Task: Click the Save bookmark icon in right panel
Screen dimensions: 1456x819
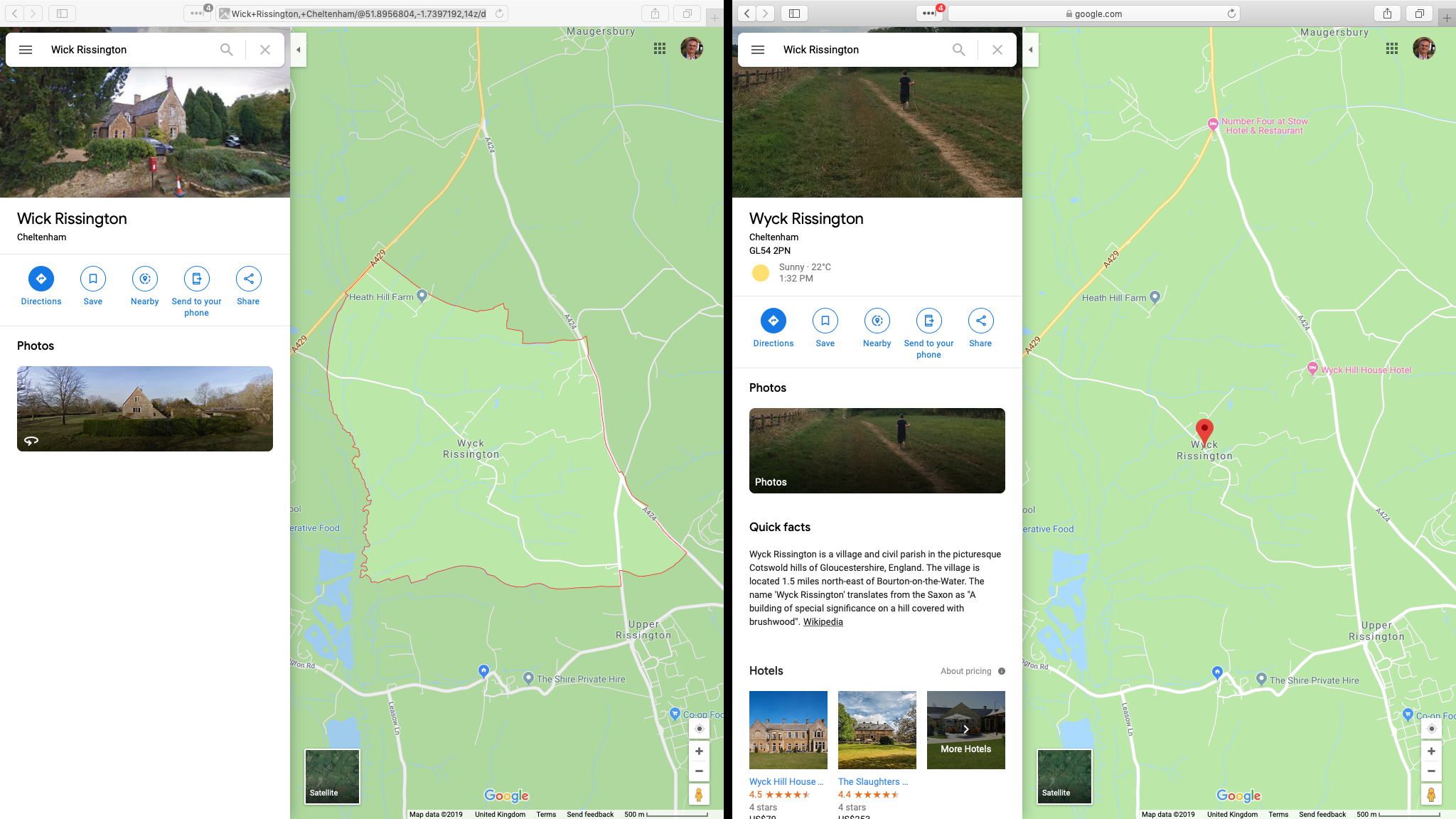Action: [x=825, y=321]
